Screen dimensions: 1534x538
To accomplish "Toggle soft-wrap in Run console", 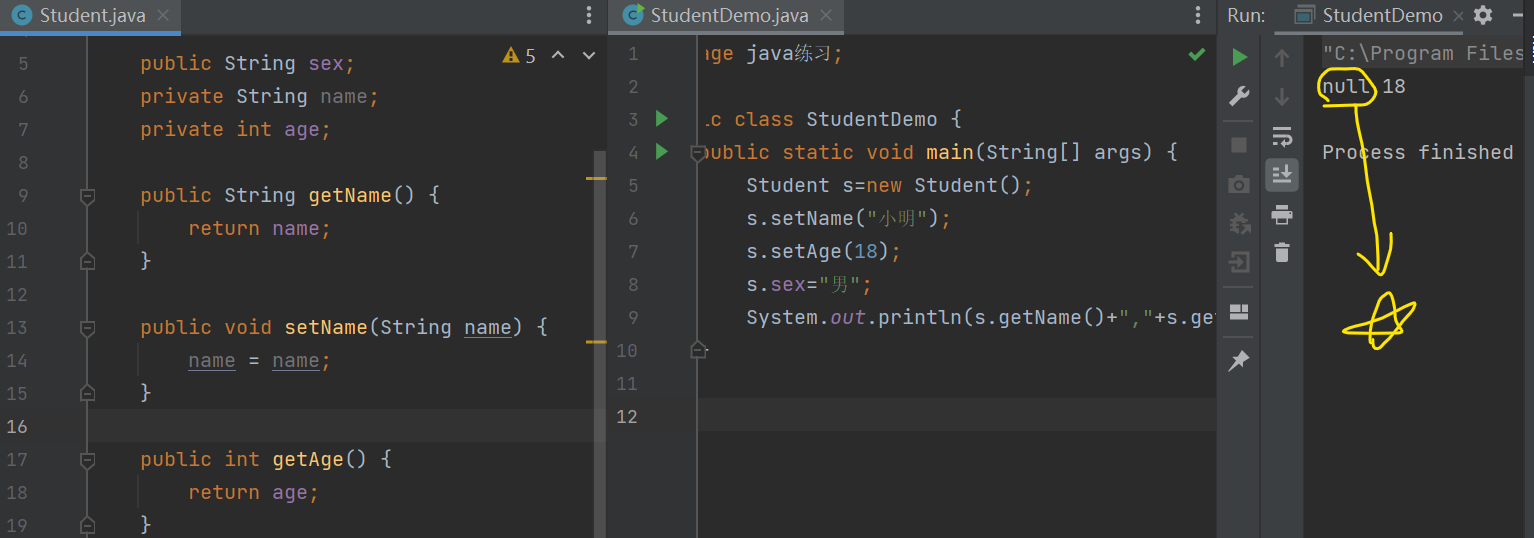I will click(1281, 136).
